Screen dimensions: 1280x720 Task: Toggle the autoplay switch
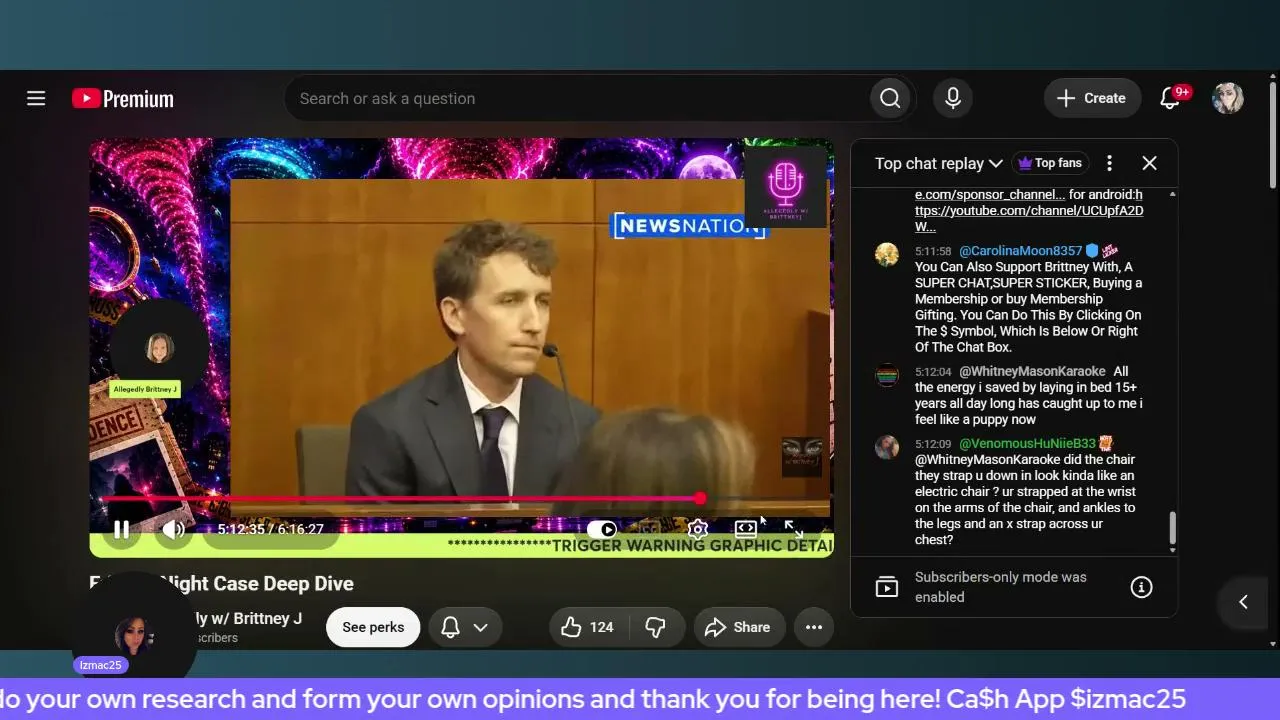602,529
